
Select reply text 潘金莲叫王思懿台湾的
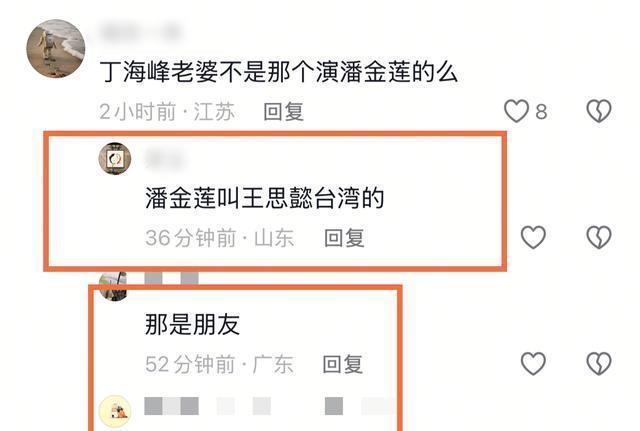(265, 198)
